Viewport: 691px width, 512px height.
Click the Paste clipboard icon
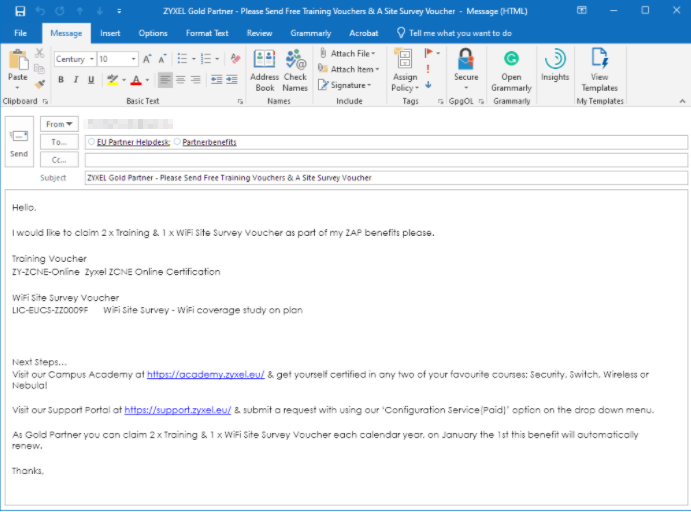(19, 60)
